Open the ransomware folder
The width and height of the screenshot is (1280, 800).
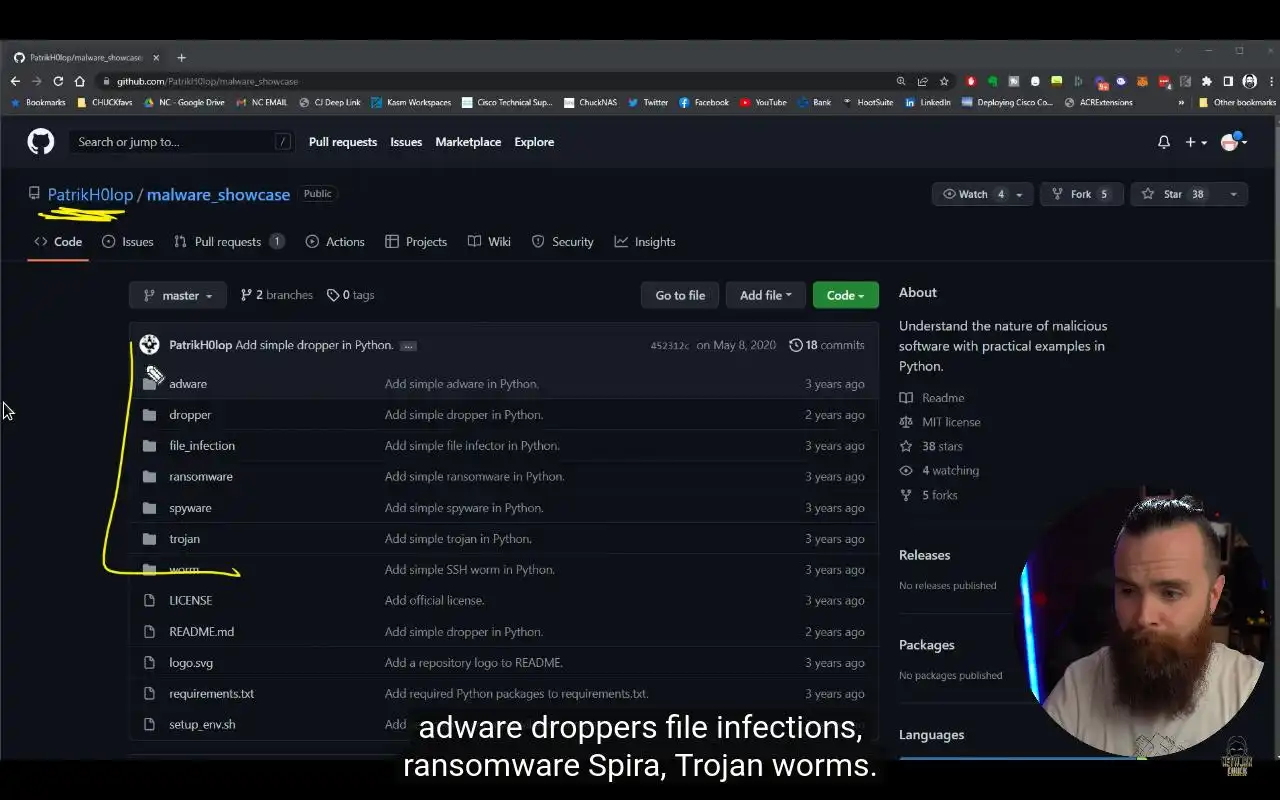point(201,477)
